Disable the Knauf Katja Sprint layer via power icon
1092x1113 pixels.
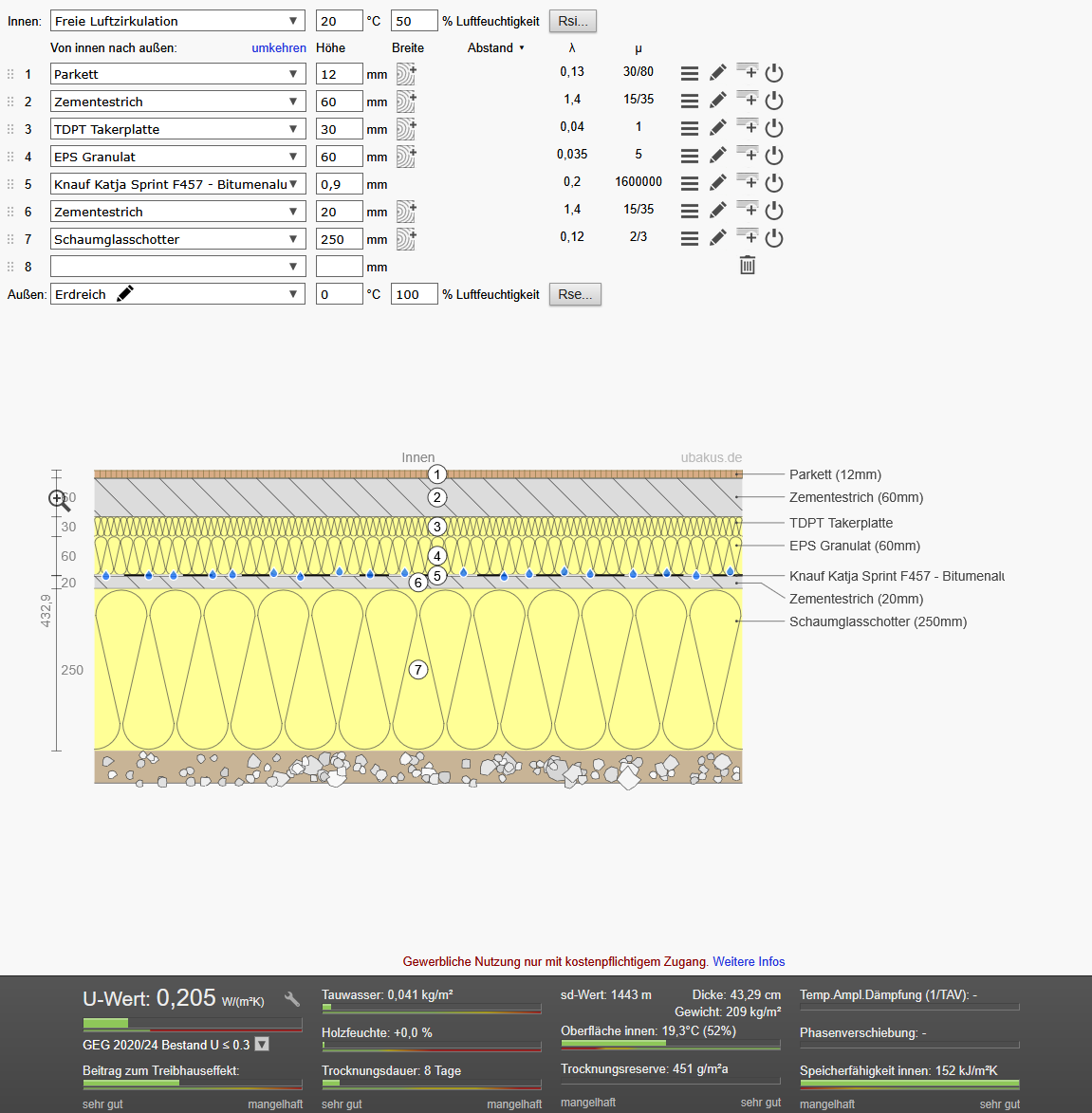coord(774,183)
